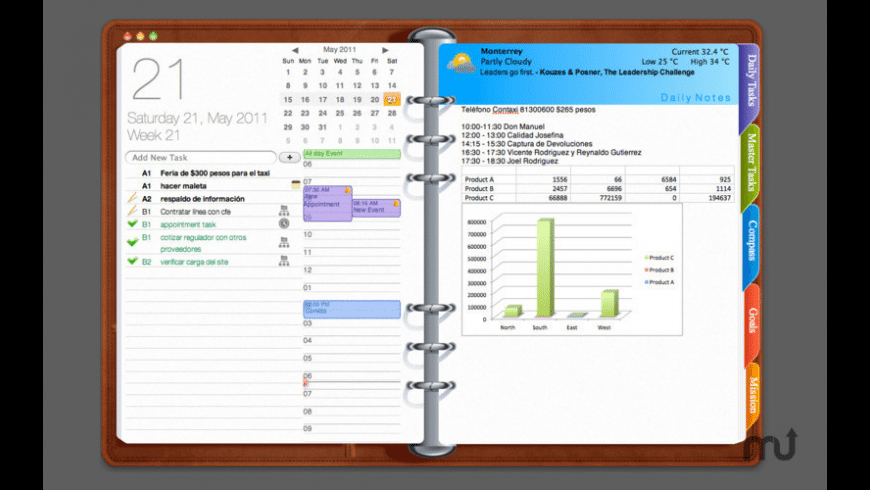Select the All day Event bar
Screen dimensions: 870x490
pyautogui.click(x=352, y=154)
